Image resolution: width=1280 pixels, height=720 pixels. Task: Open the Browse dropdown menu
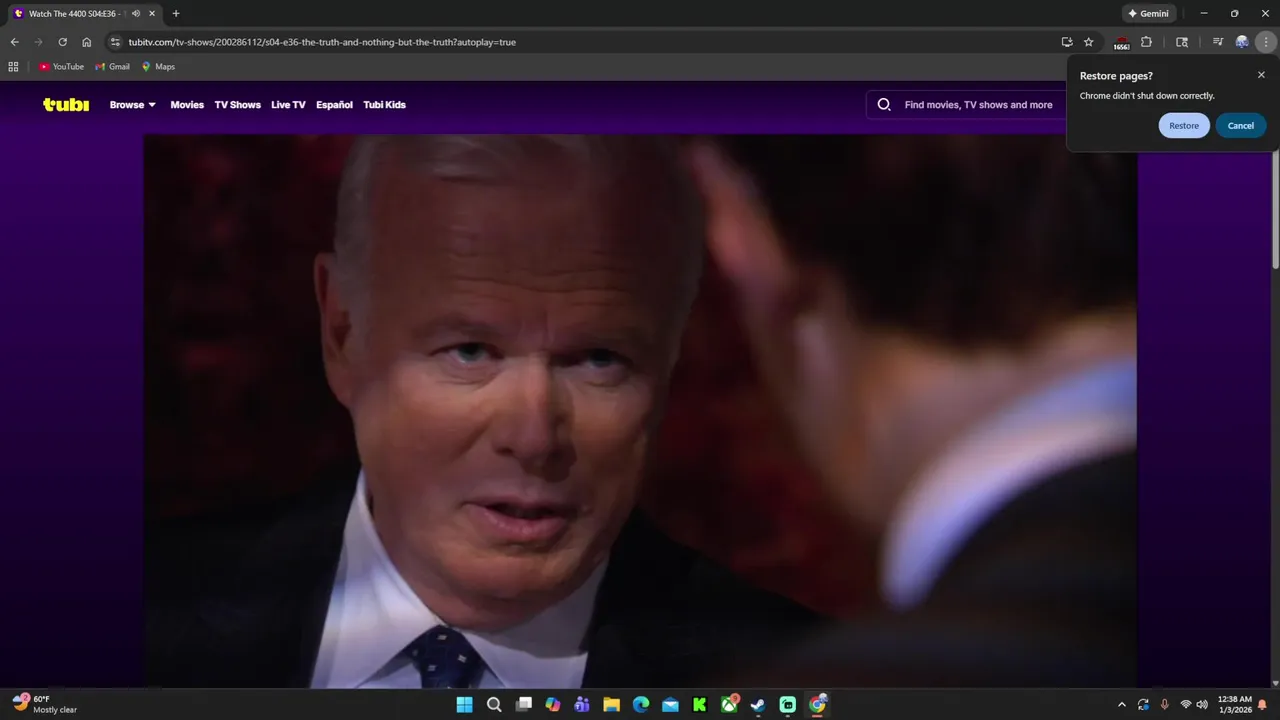click(x=132, y=105)
